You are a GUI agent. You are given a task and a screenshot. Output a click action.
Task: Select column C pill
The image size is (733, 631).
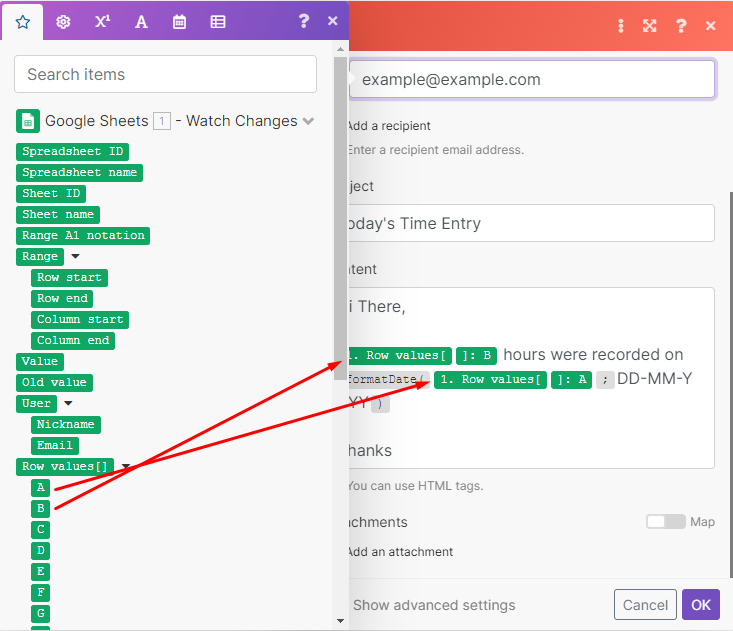41,530
